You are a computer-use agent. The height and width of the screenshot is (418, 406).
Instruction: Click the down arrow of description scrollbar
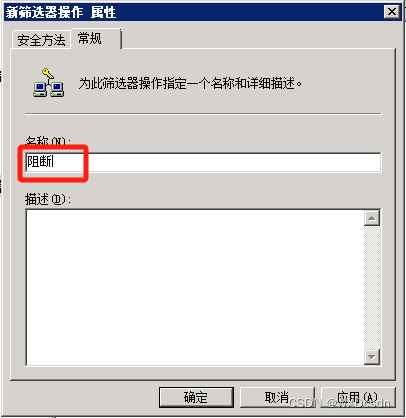tap(372, 357)
